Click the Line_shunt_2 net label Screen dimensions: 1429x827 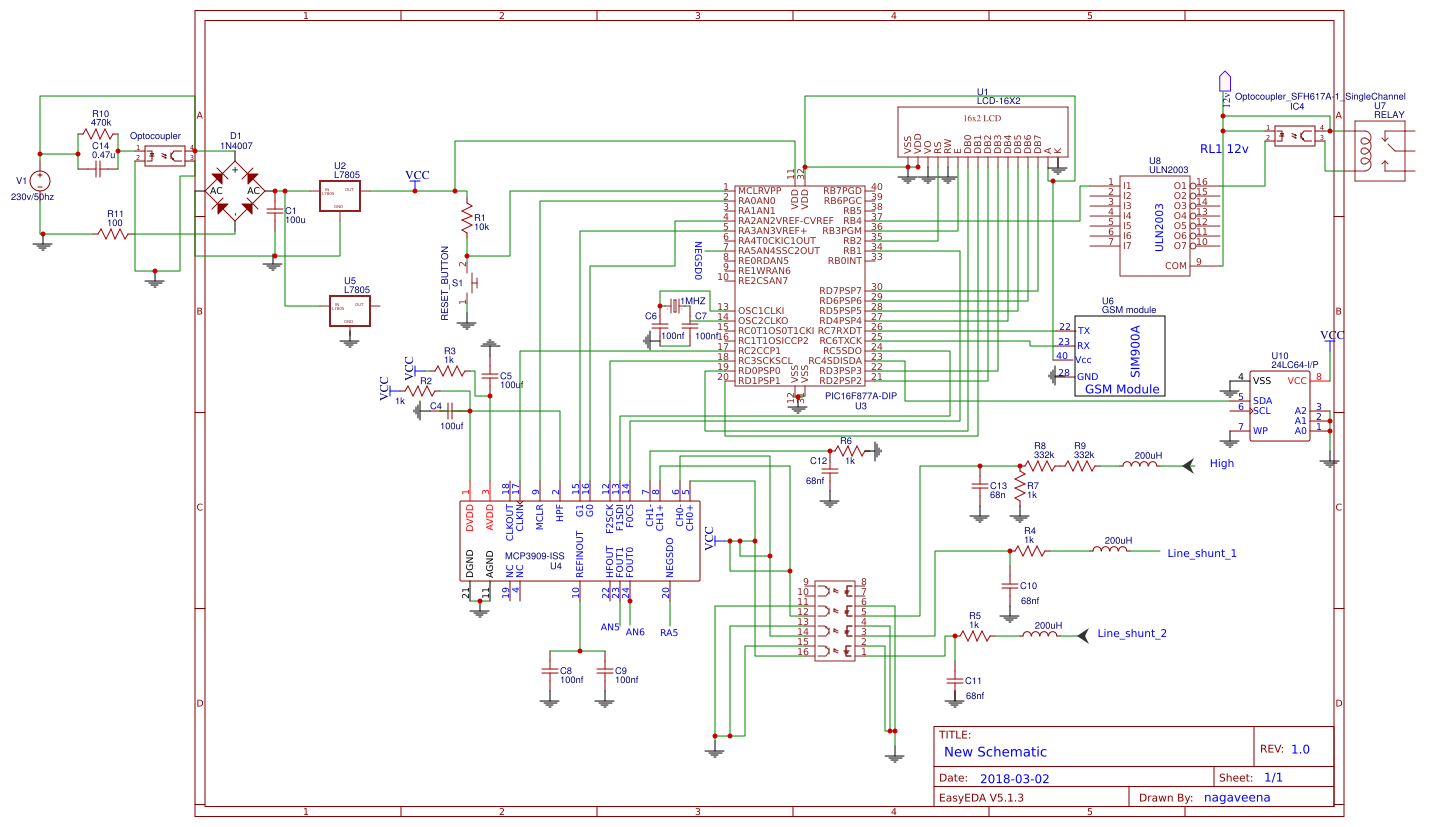coord(1130,632)
